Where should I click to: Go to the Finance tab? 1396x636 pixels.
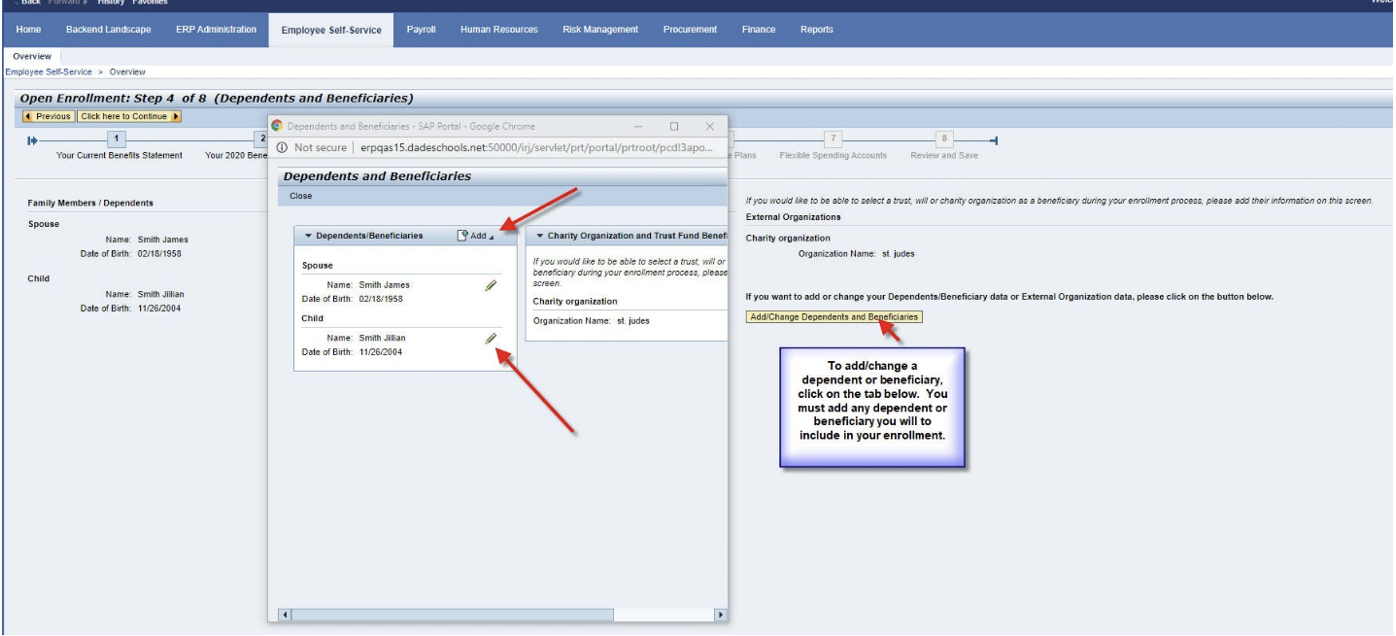(758, 30)
